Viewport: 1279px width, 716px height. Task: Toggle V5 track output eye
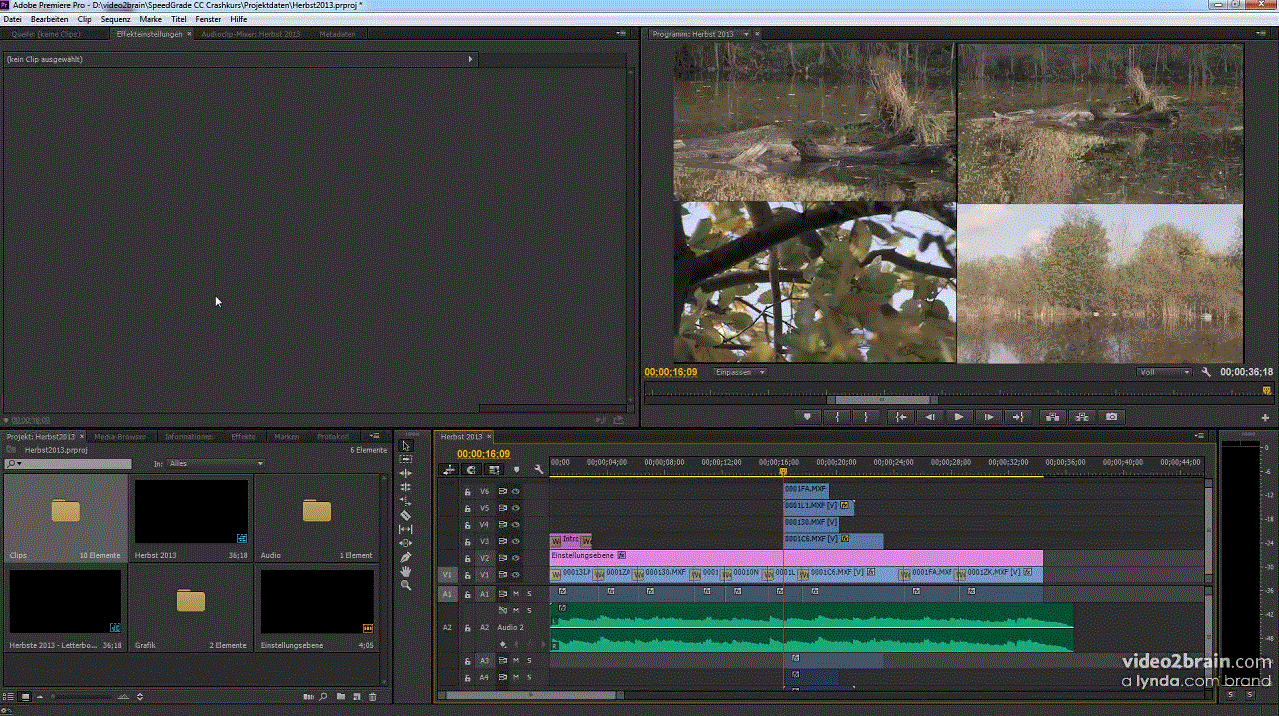tap(516, 508)
